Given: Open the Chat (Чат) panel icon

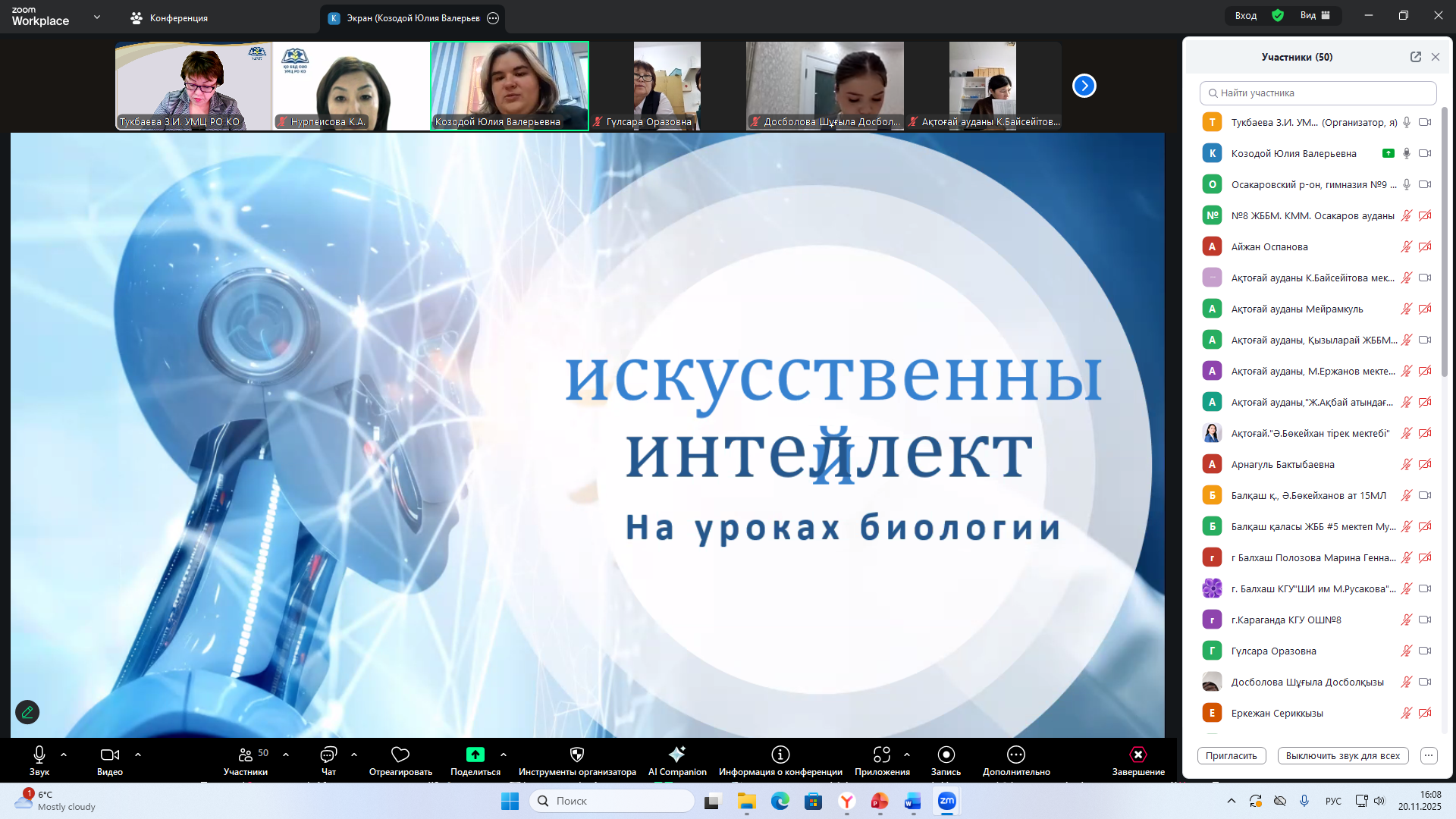Looking at the screenshot, I should click(x=328, y=755).
